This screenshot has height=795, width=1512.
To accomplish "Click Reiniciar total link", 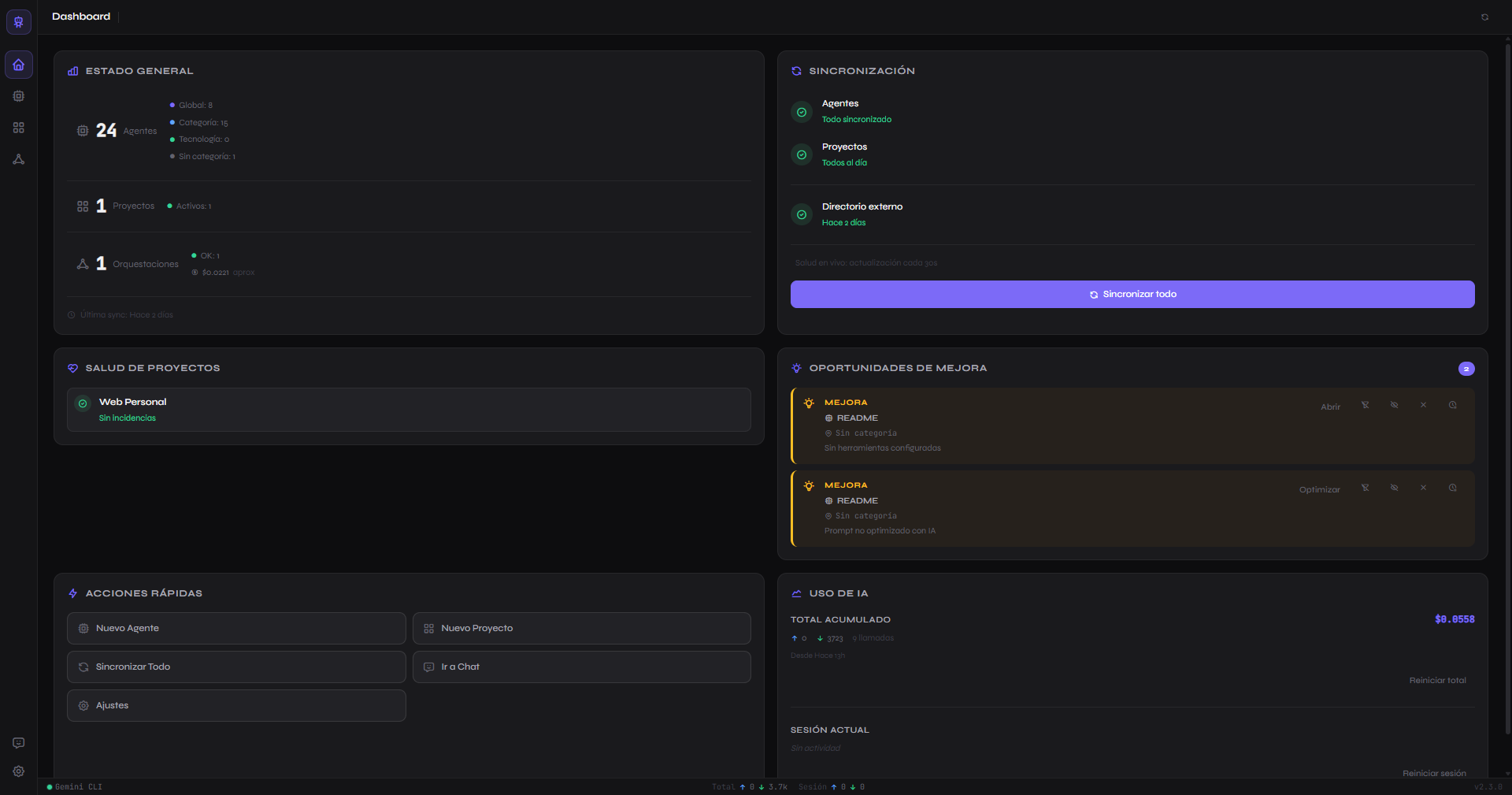I will coord(1437,681).
